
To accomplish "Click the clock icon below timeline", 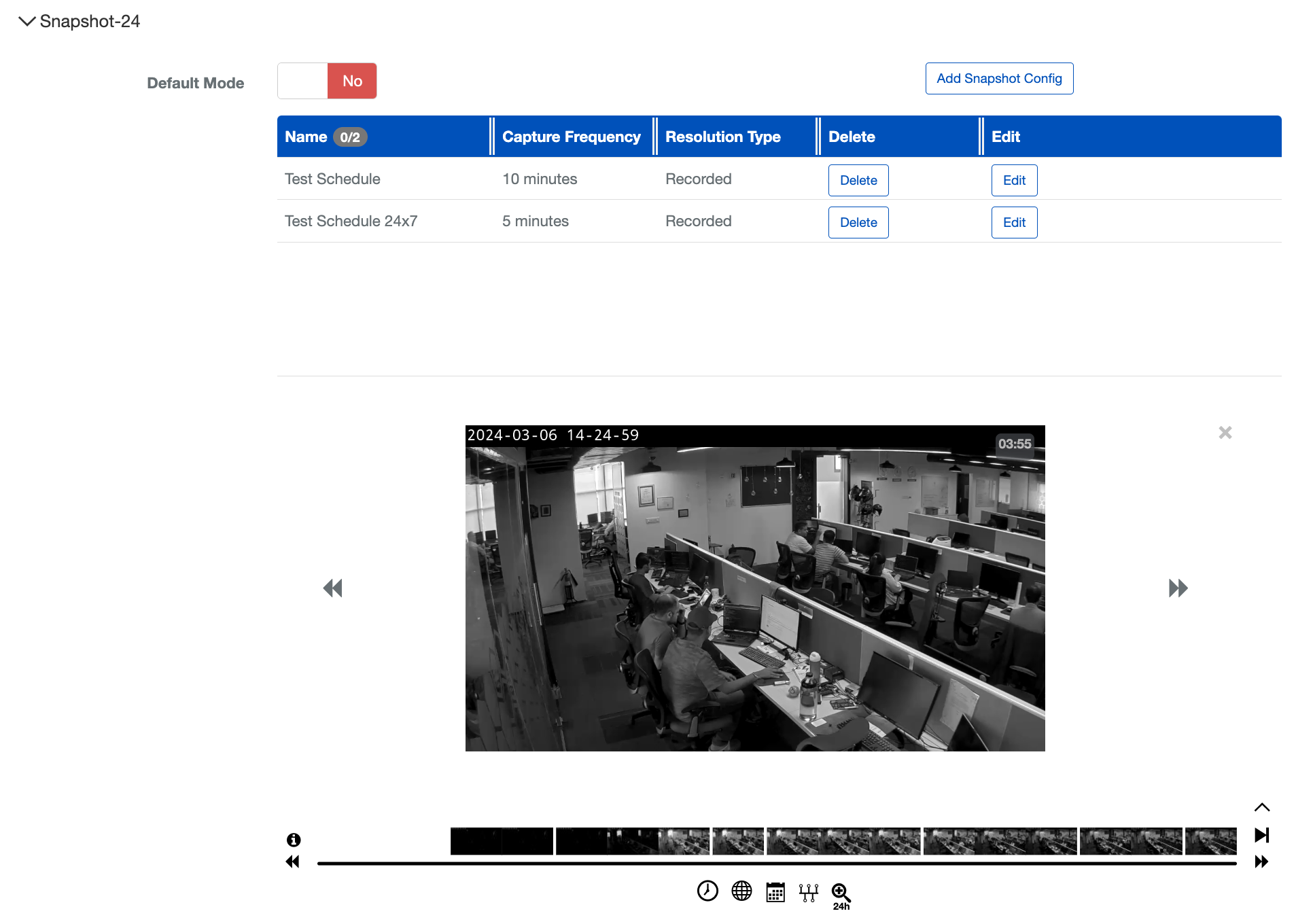I will pyautogui.click(x=707, y=891).
